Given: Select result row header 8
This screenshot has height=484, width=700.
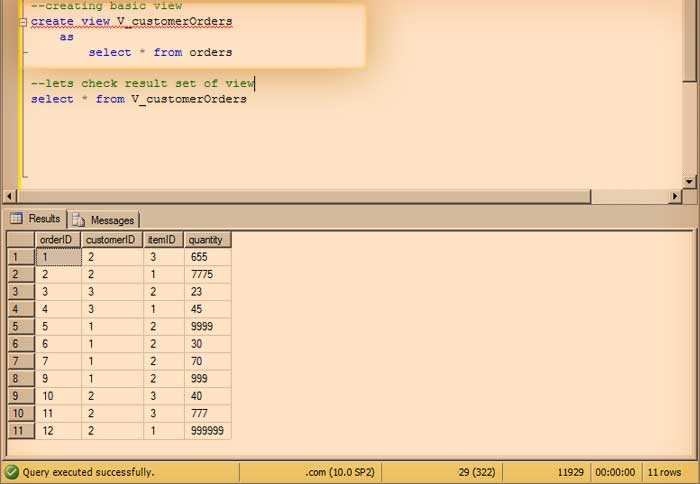Looking at the screenshot, I should click(21, 379).
